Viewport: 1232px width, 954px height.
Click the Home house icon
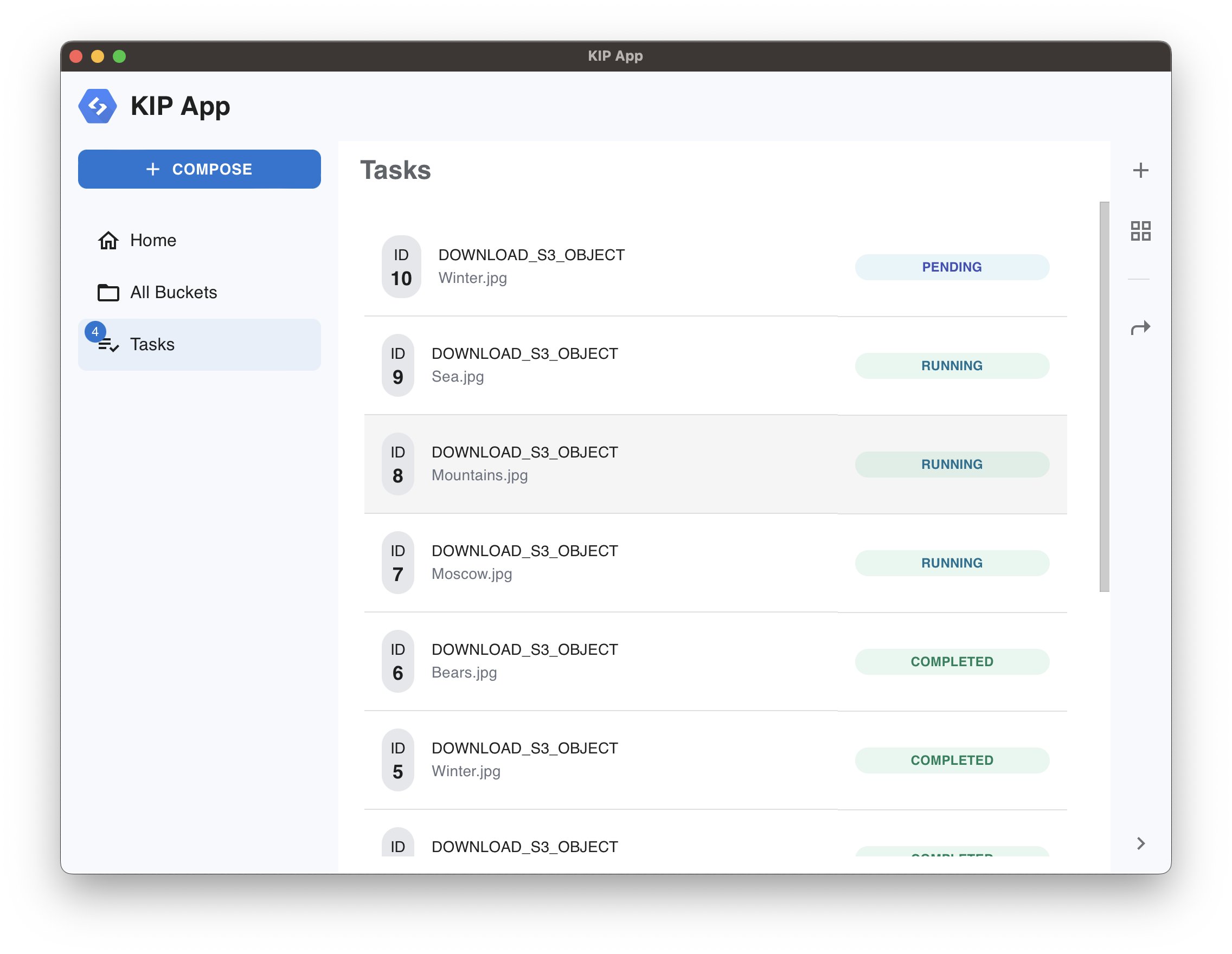click(108, 240)
